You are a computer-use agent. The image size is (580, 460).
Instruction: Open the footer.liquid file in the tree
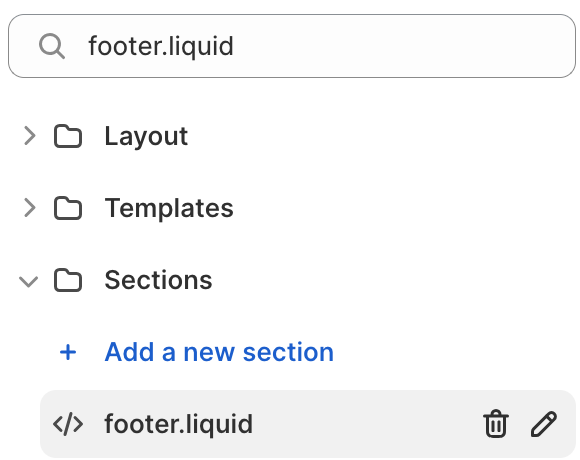tap(179, 424)
